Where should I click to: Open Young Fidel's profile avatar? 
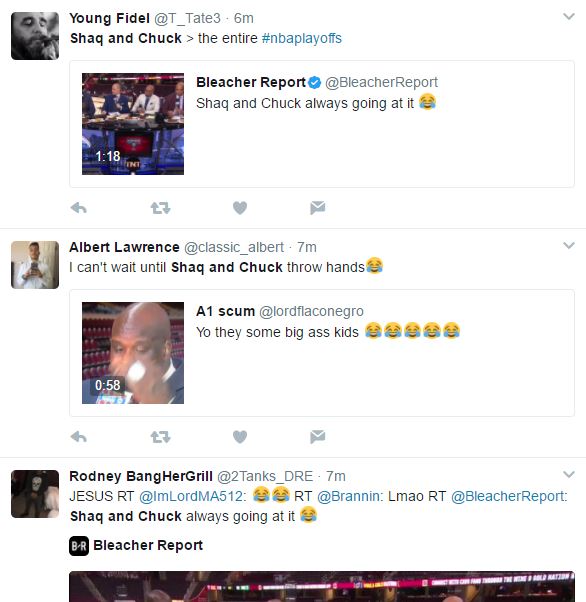35,36
